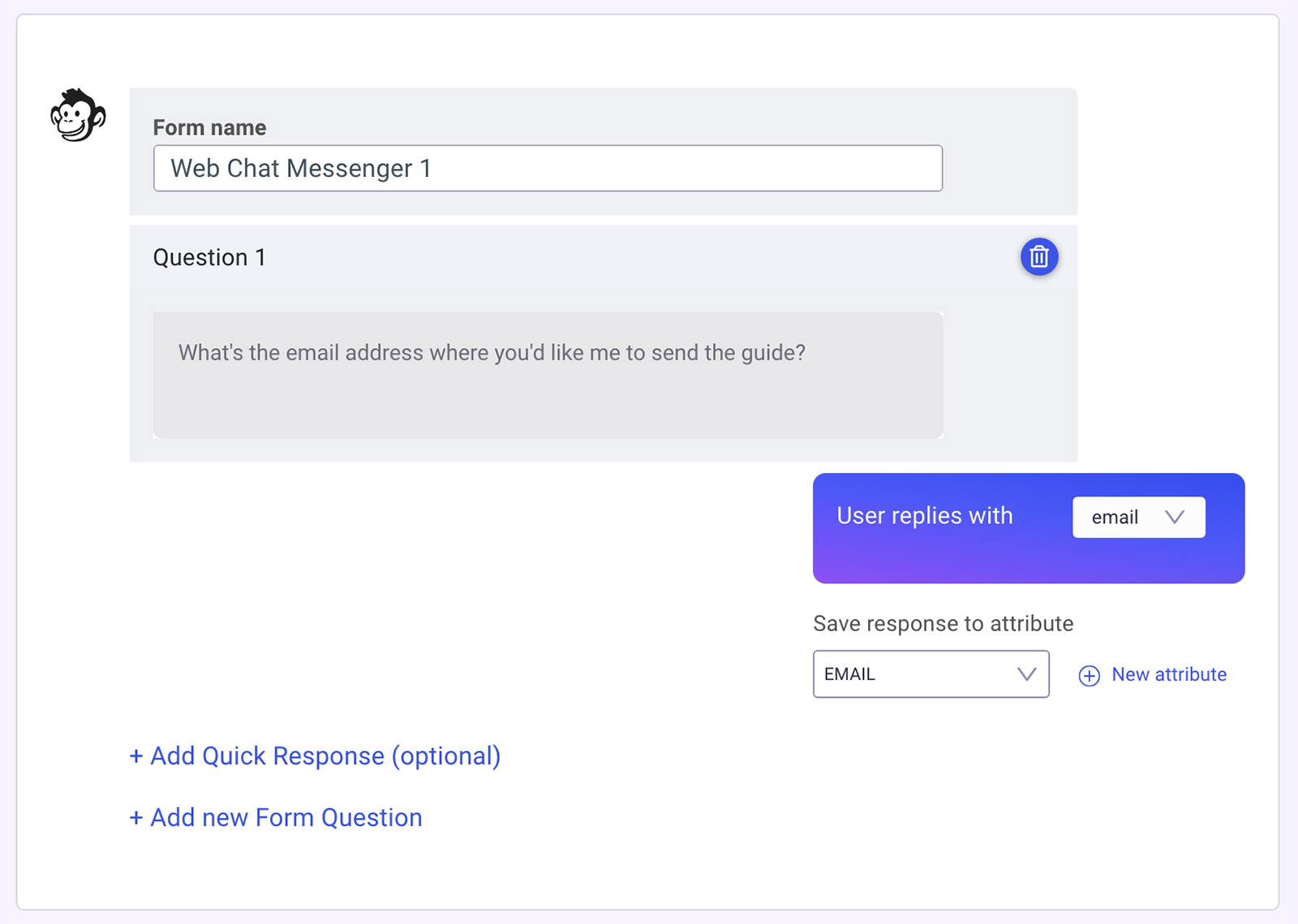Click the New attribute link
Image resolution: width=1298 pixels, height=924 pixels.
pyautogui.click(x=1168, y=674)
